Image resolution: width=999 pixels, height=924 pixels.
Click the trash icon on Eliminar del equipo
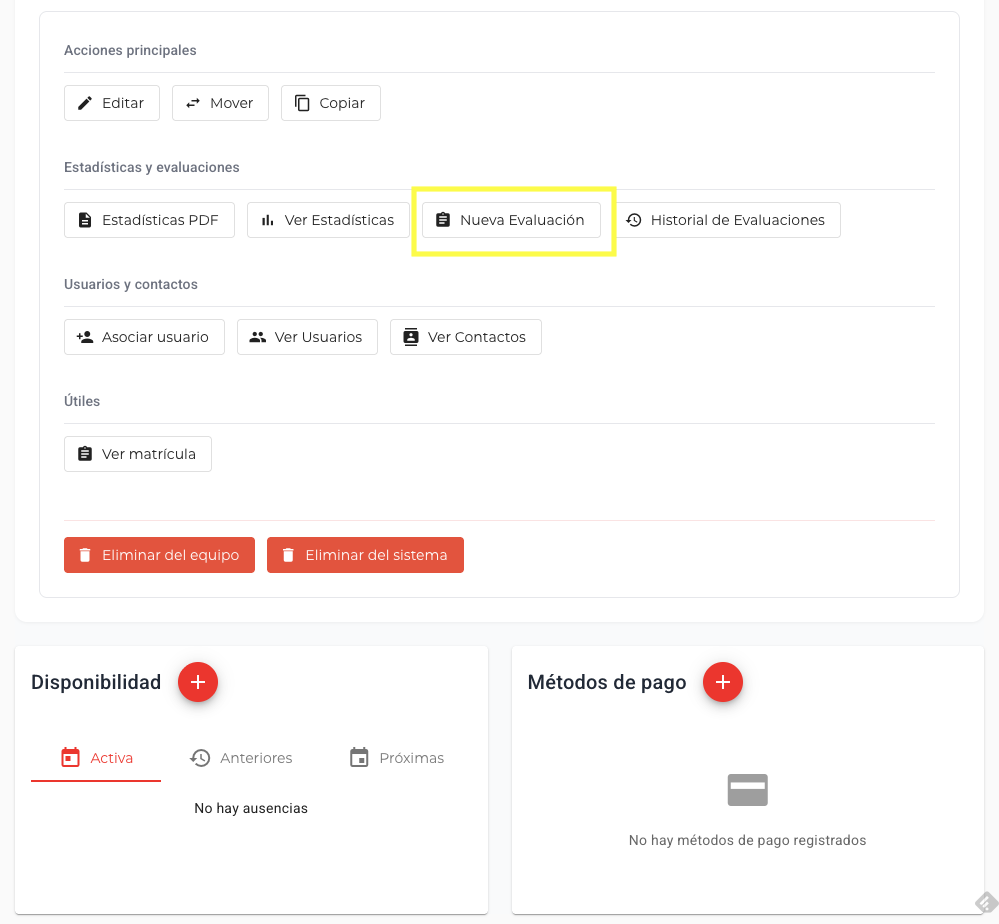(x=84, y=554)
